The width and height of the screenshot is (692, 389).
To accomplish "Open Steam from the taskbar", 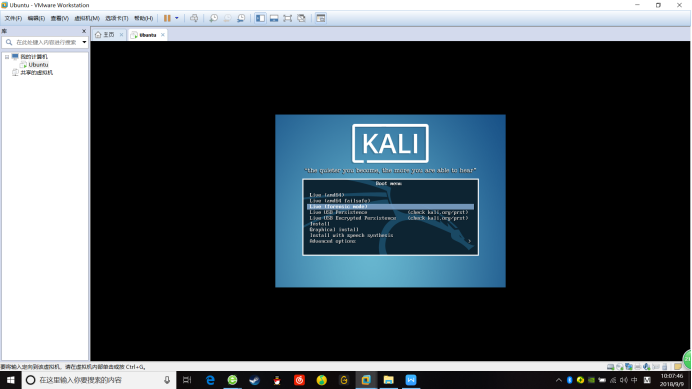I will tap(255, 380).
